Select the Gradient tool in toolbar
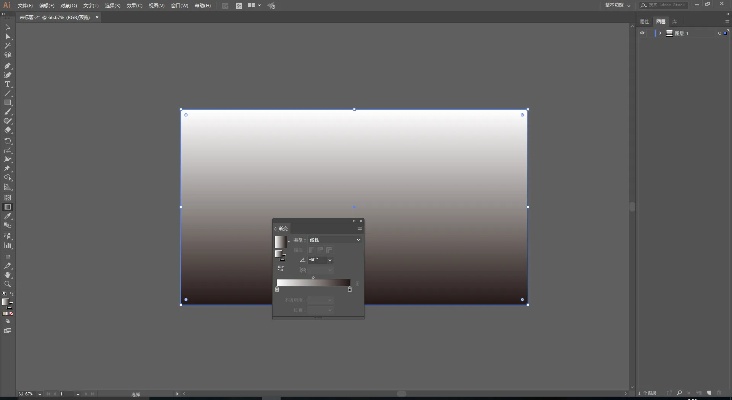The height and width of the screenshot is (400, 732). coord(7,207)
